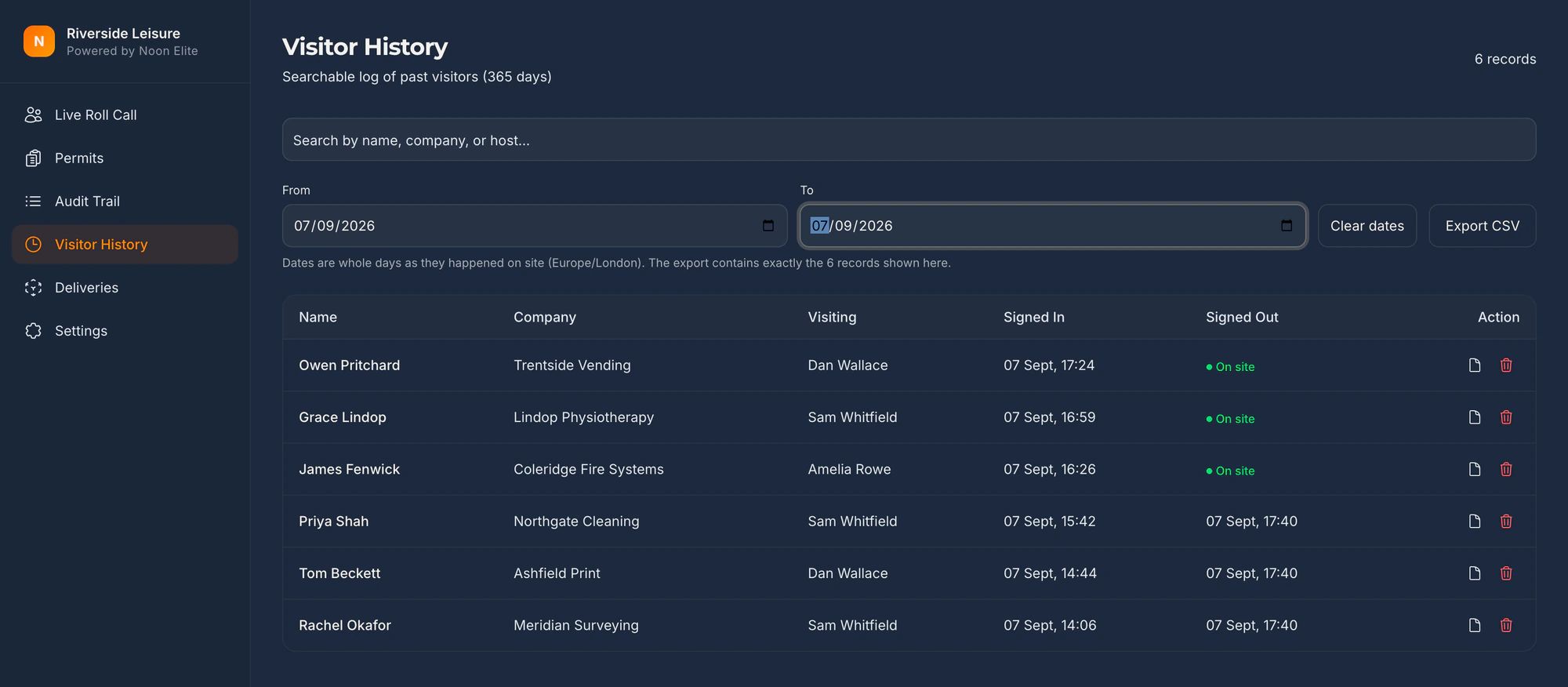
Task: Click the 07 Sept, 14:06 sign-in time
Action: click(x=1050, y=625)
